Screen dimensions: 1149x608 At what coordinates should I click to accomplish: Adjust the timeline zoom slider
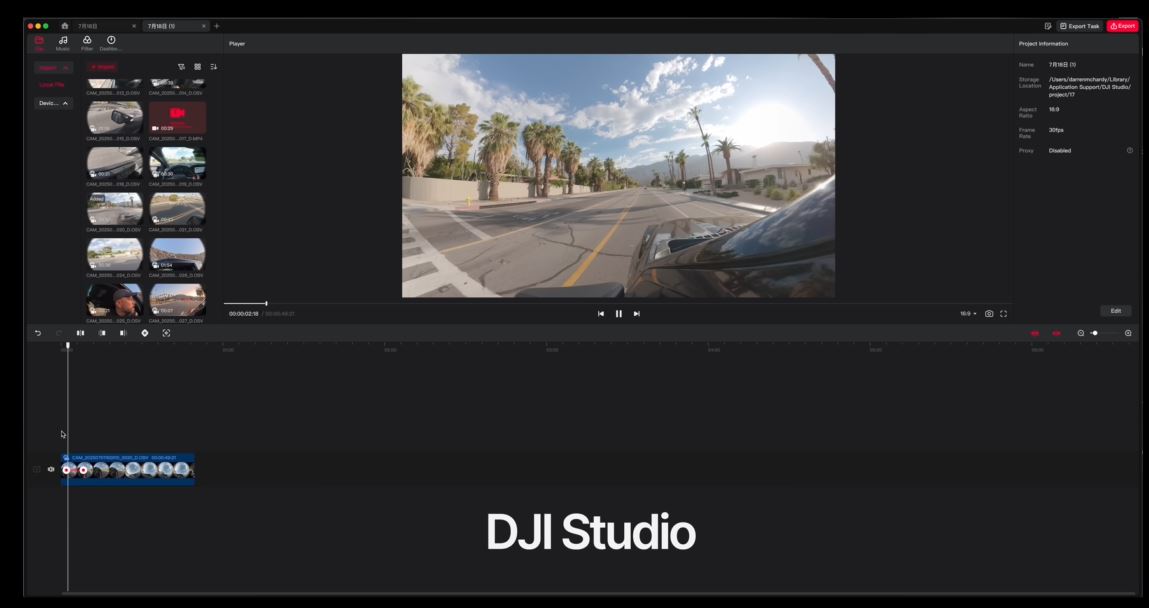point(1095,333)
